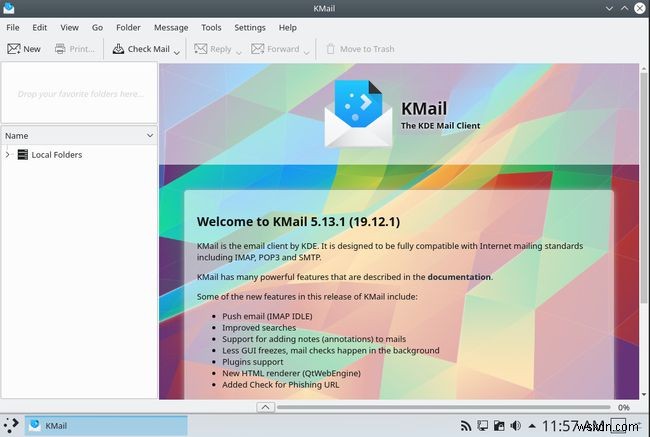This screenshot has width=650, height=437.
Task: Click the Name column header
Action: pos(79,136)
